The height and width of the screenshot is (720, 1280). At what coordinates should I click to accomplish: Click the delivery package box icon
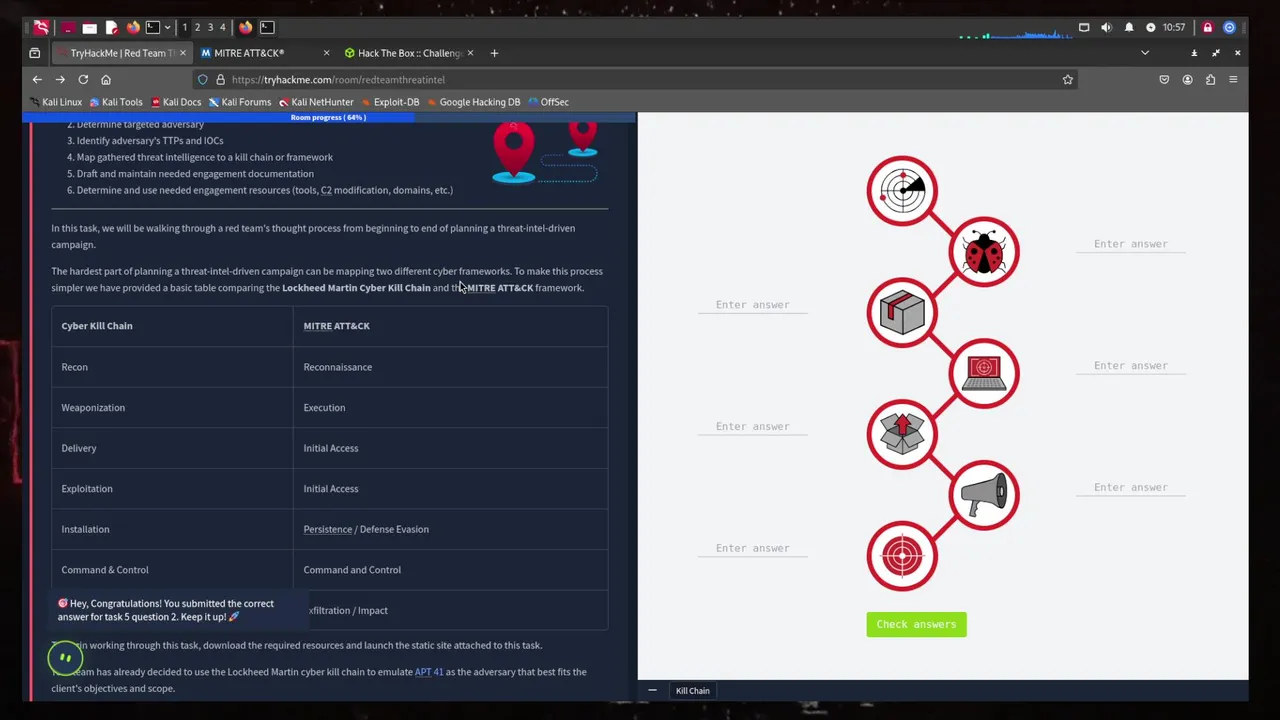[902, 313]
